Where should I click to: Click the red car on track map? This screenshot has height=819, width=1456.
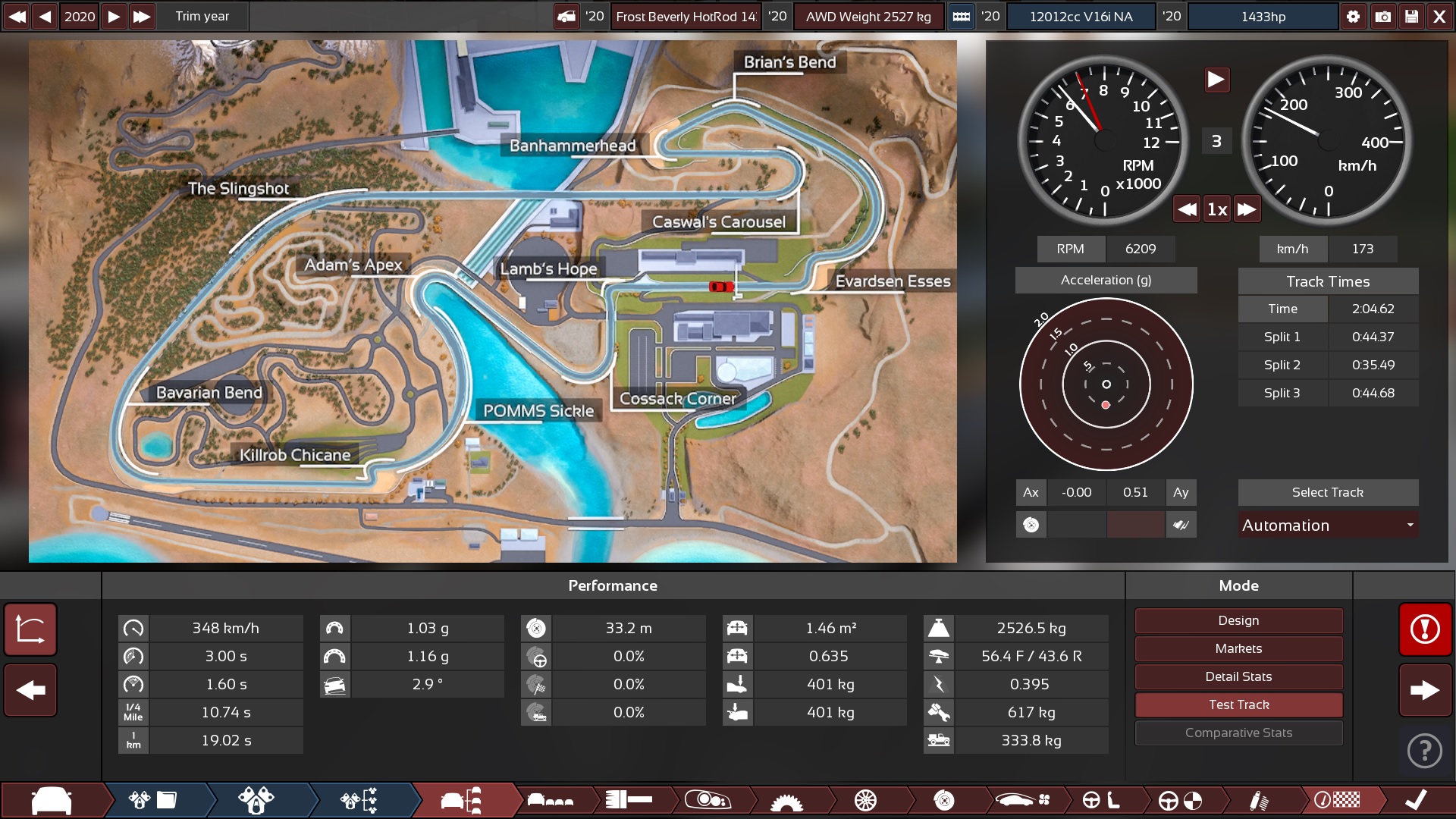[x=720, y=286]
